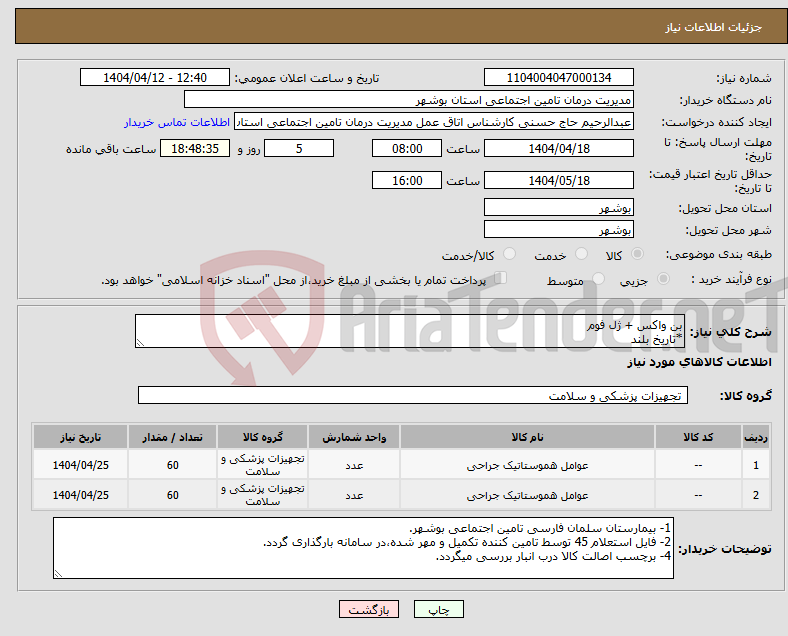Click the announcement date field 1404/04/12 - 12:40

[x=155, y=77]
